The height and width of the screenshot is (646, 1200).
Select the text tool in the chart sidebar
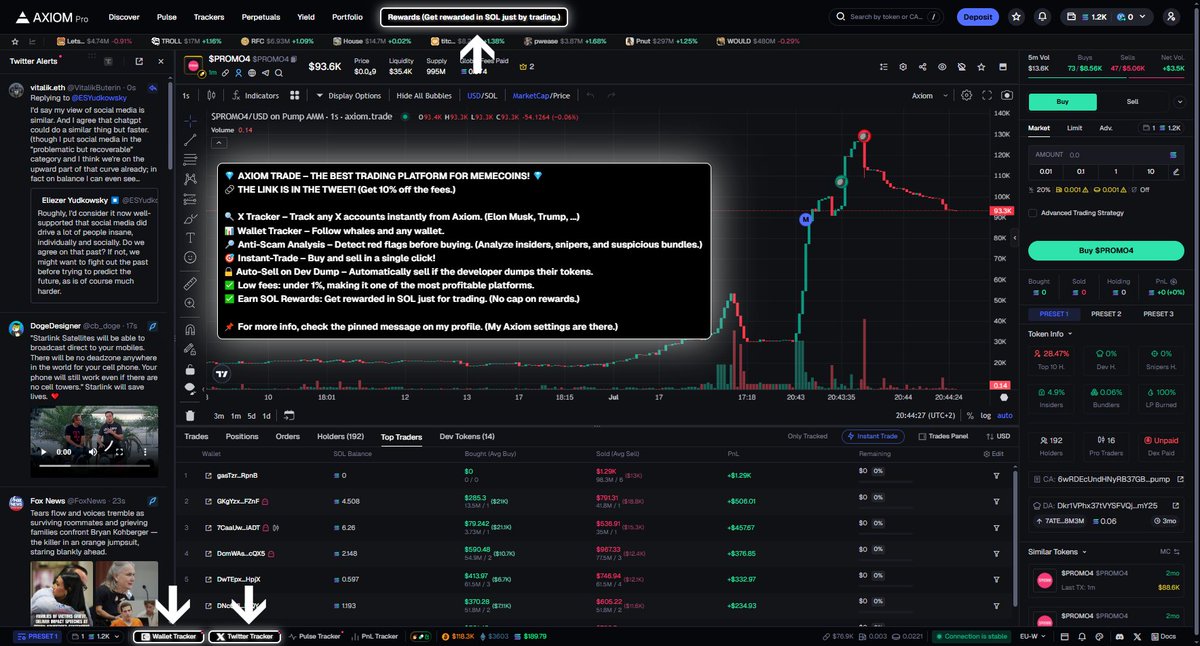click(x=190, y=237)
